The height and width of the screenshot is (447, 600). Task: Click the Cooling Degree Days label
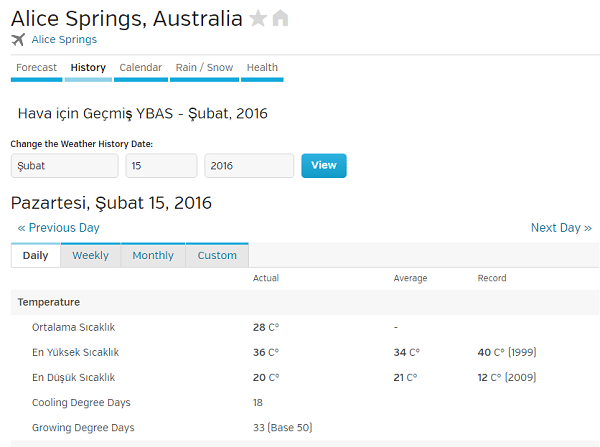tap(81, 403)
